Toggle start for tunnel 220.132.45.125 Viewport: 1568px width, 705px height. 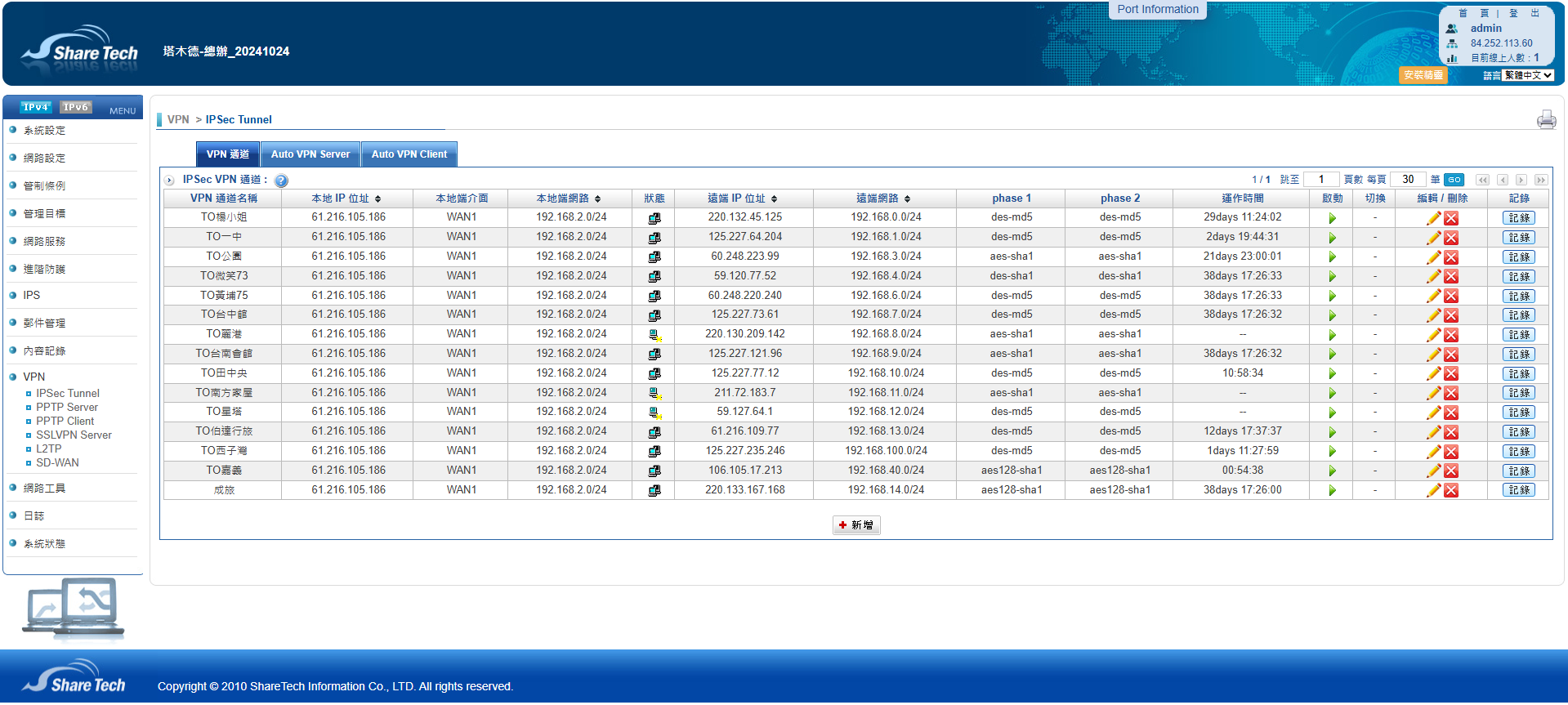click(1333, 218)
